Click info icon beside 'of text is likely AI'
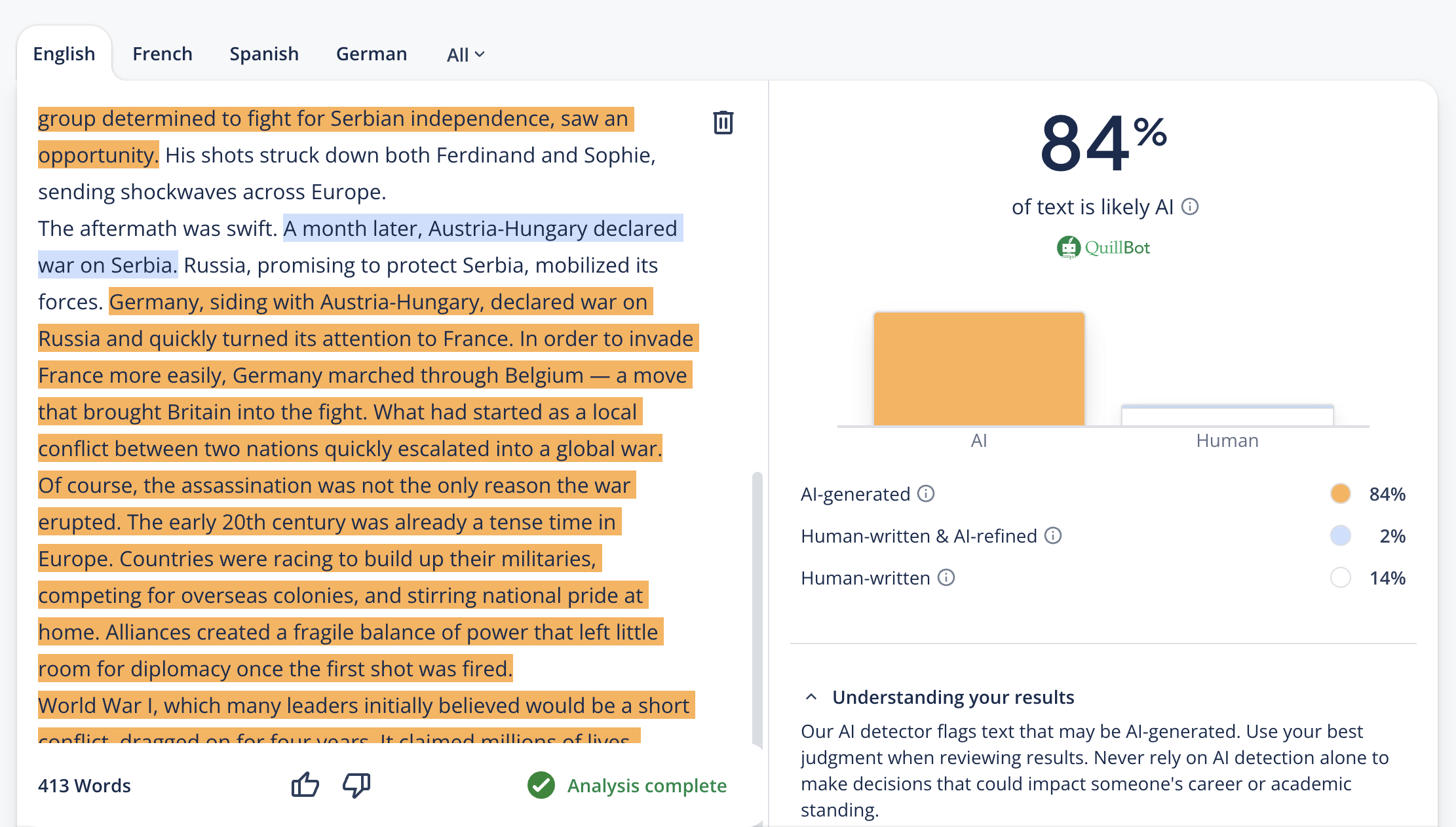Screen dimensions: 1456x827 [1190, 207]
